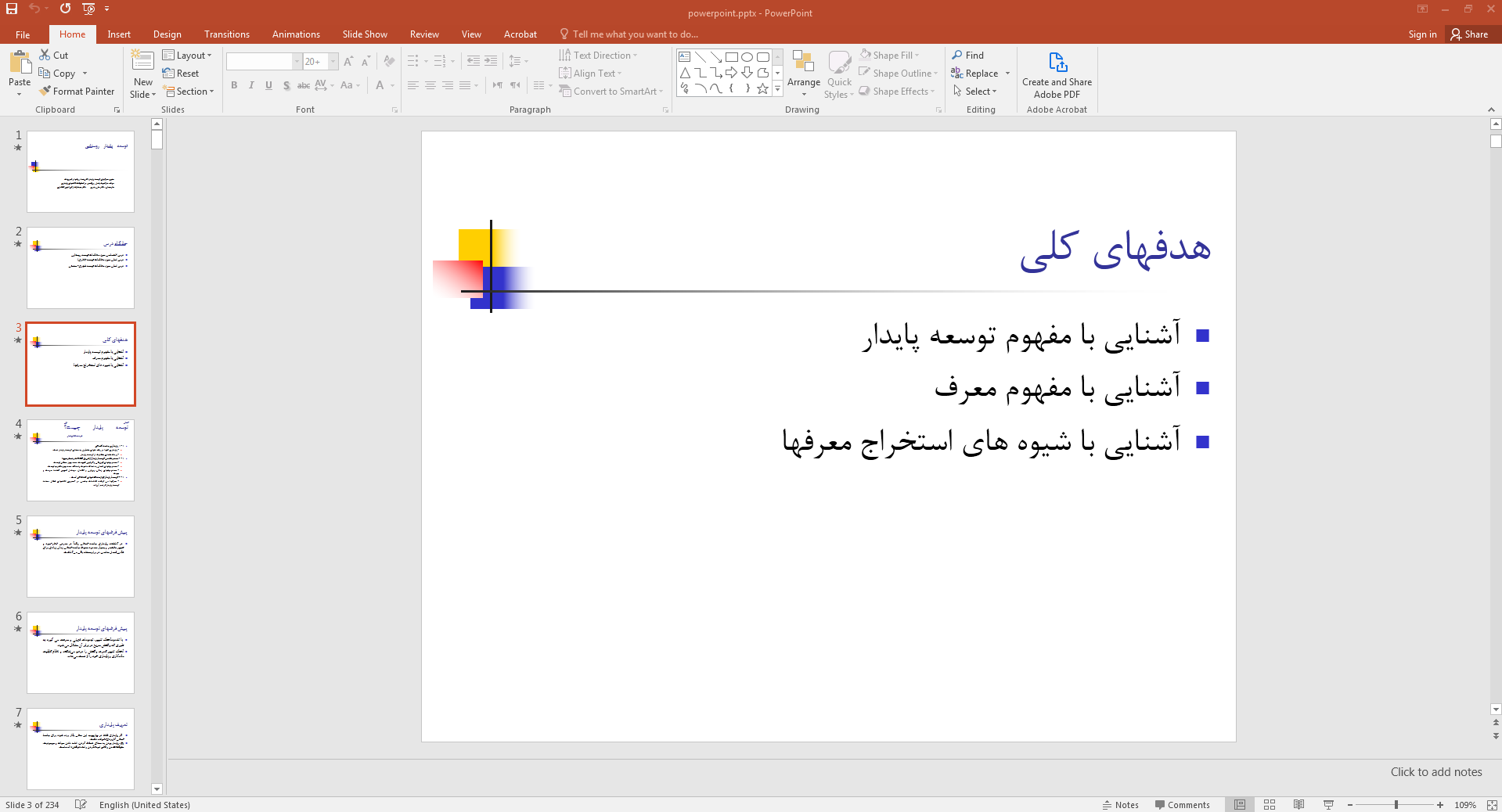Image resolution: width=1502 pixels, height=812 pixels.
Task: Select the Format Painter tool
Action: point(77,92)
